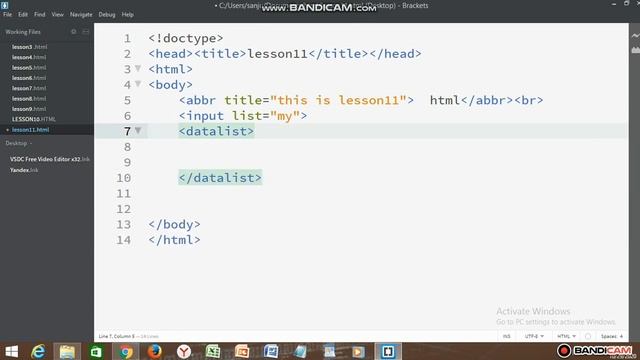This screenshot has width=640, height=360.
Task: Open lesson8.html in working files
Action: click(29, 98)
